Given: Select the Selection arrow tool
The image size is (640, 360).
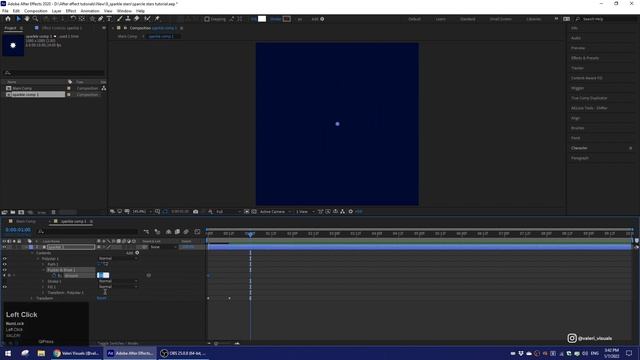Looking at the screenshot, I should point(18,19).
